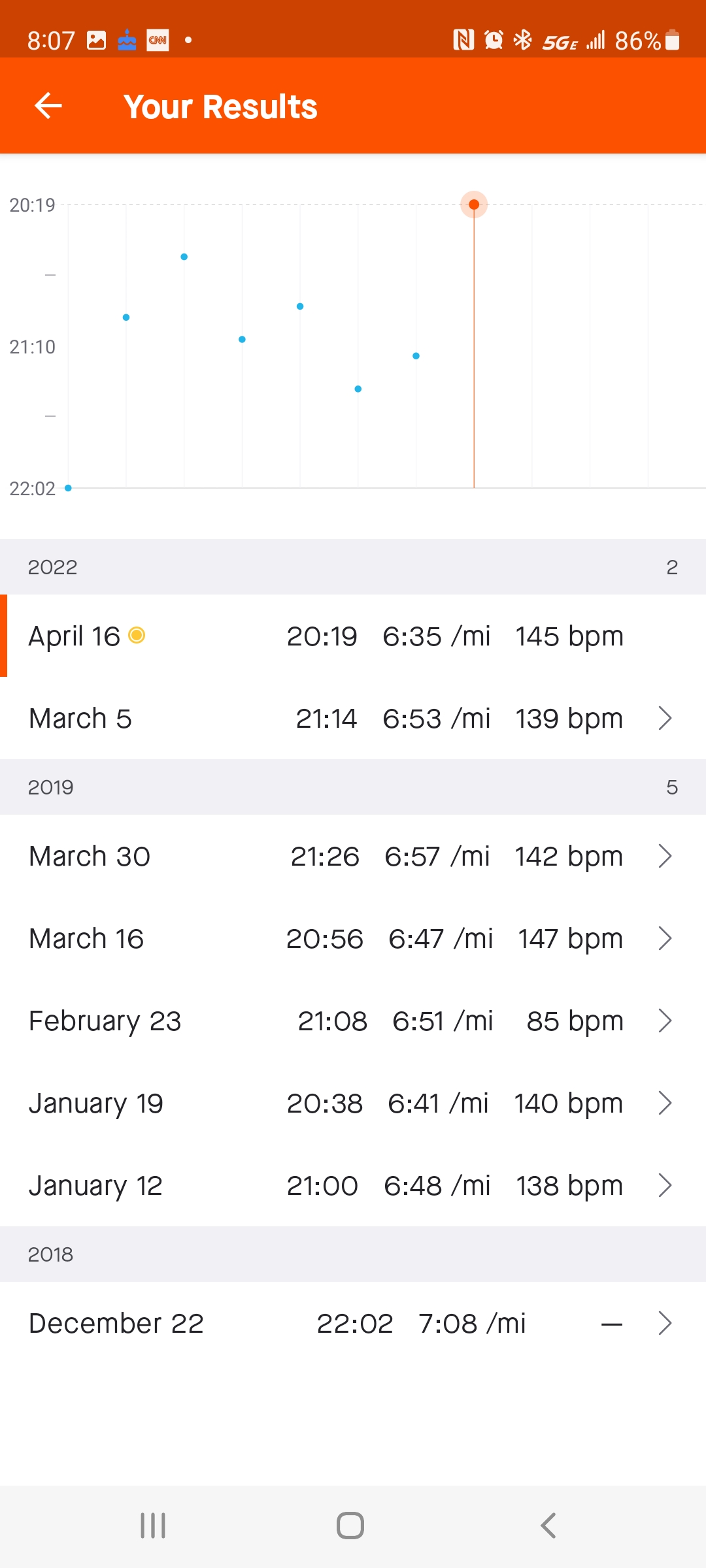This screenshot has height=1568, width=706.
Task: Open the January 19 result chevron
Action: 665,1103
